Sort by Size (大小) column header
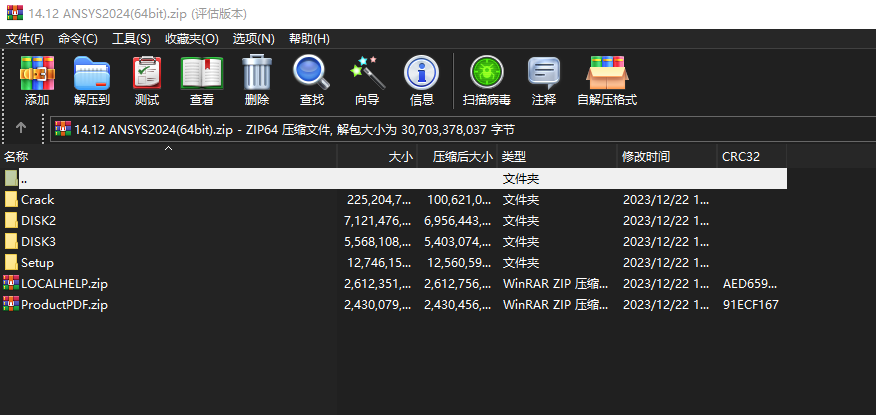This screenshot has height=415, width=876. click(x=377, y=156)
